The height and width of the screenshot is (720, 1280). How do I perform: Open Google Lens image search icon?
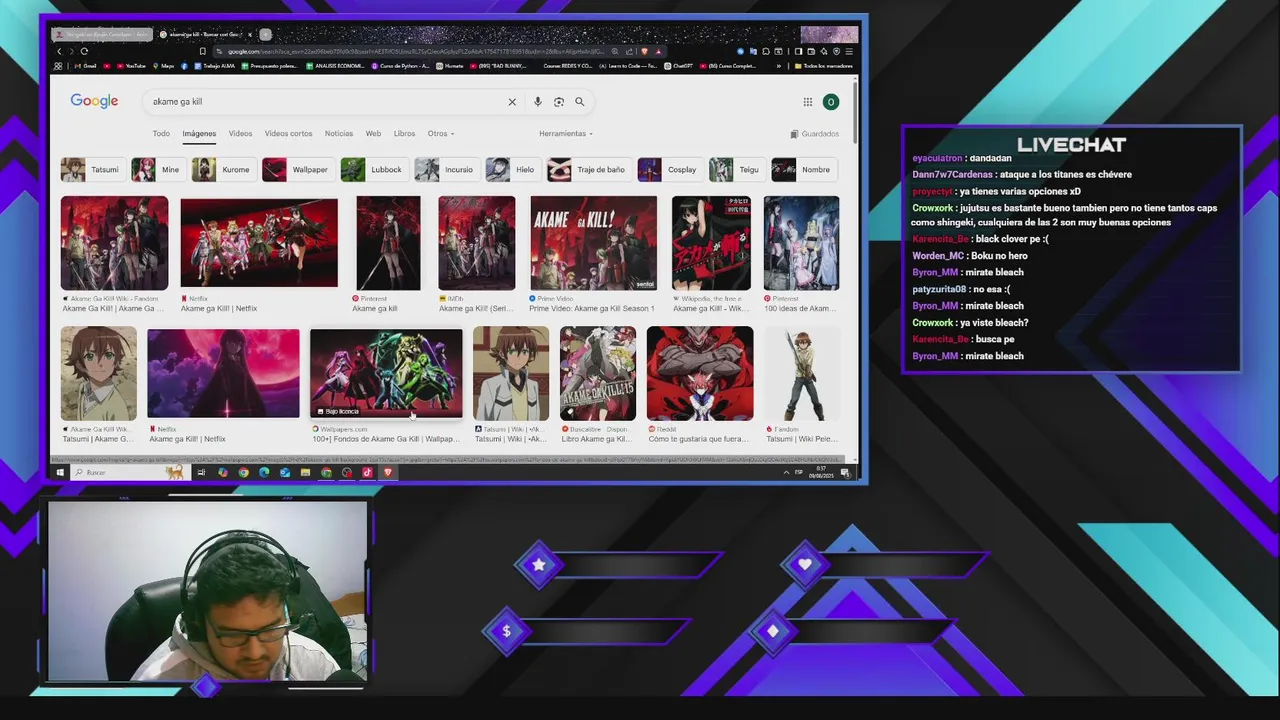tap(559, 102)
